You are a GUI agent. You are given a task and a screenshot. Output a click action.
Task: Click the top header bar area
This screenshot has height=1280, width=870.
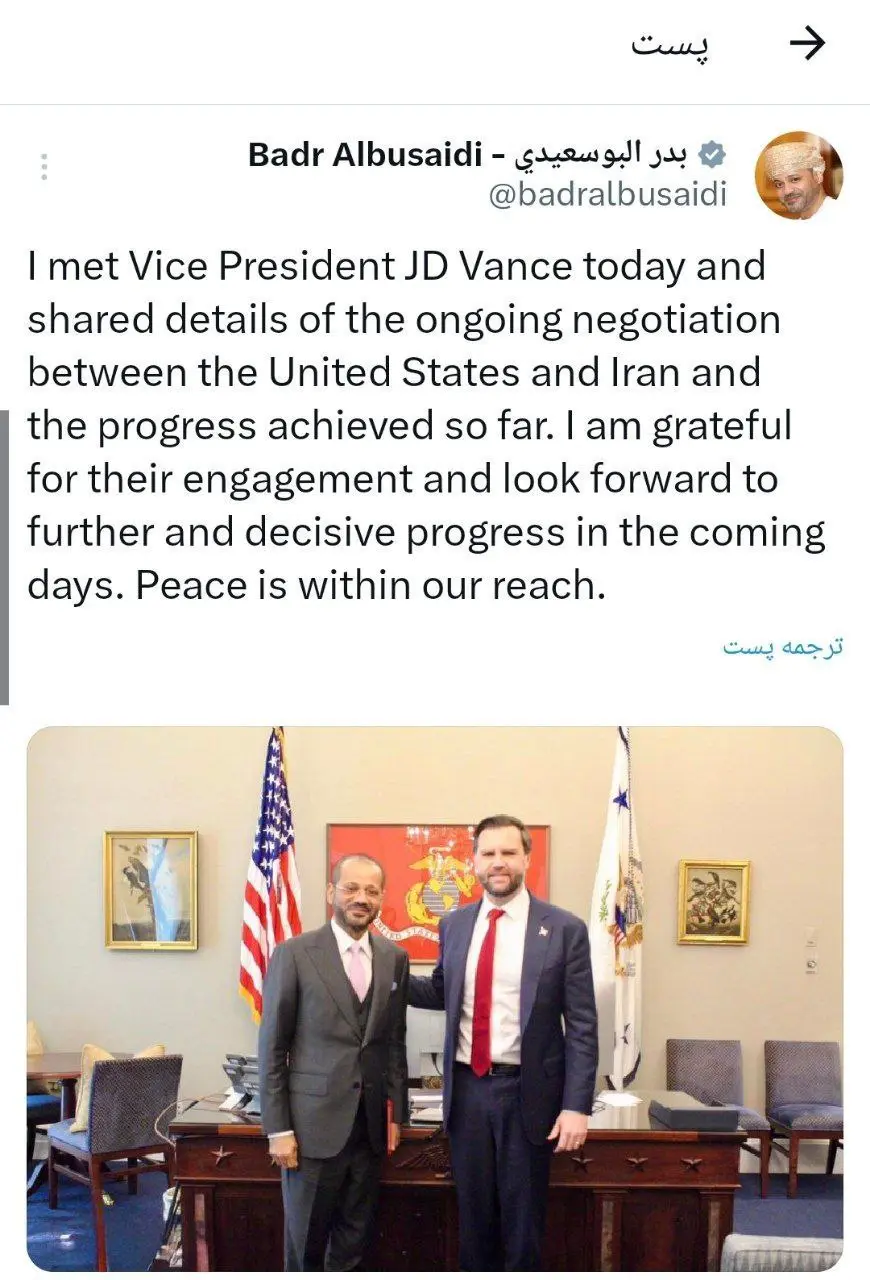(435, 45)
